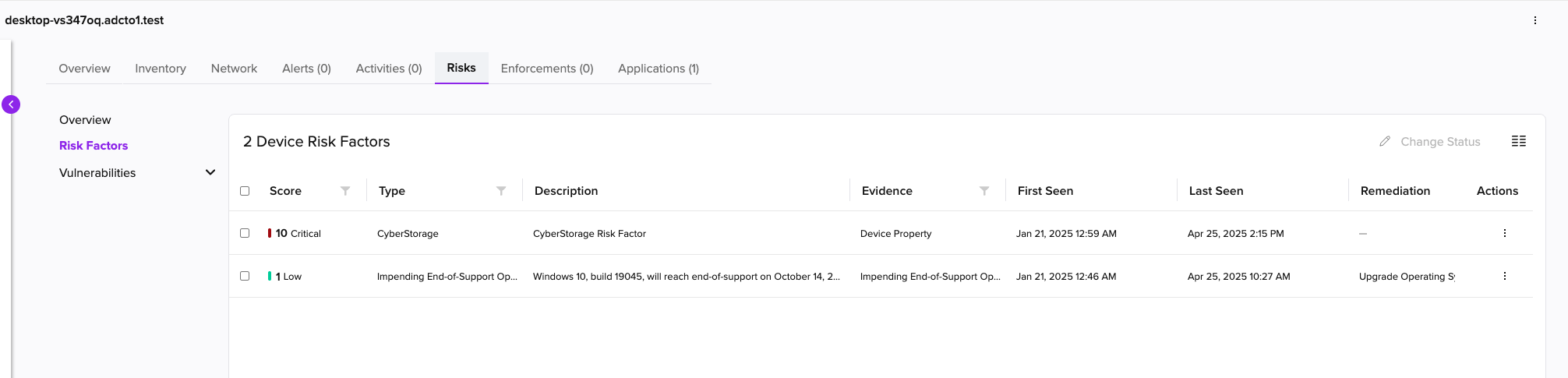Viewport: 1568px width, 378px height.
Task: Click the Change Status button
Action: 1430,142
